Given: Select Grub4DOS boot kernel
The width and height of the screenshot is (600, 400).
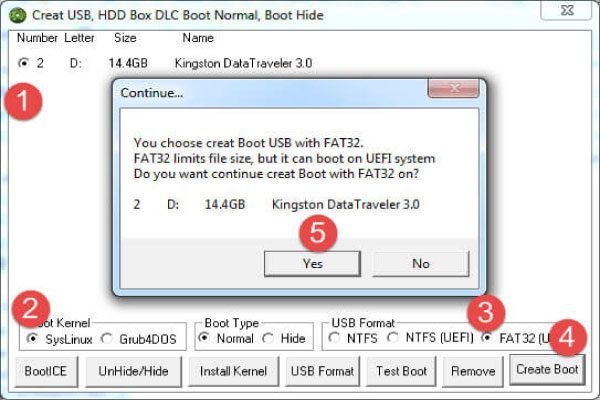Looking at the screenshot, I should [x=107, y=339].
